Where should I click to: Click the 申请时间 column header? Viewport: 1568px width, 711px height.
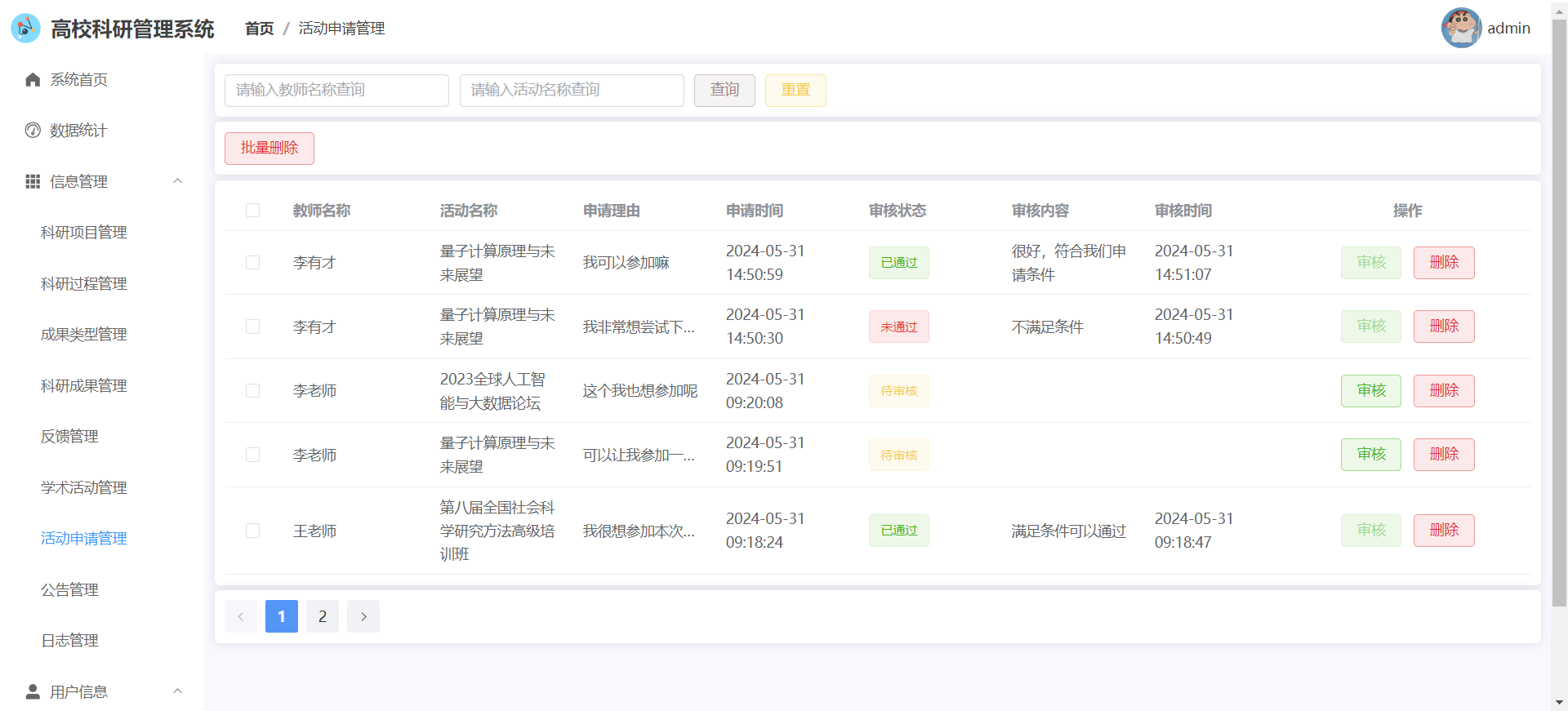tap(755, 211)
